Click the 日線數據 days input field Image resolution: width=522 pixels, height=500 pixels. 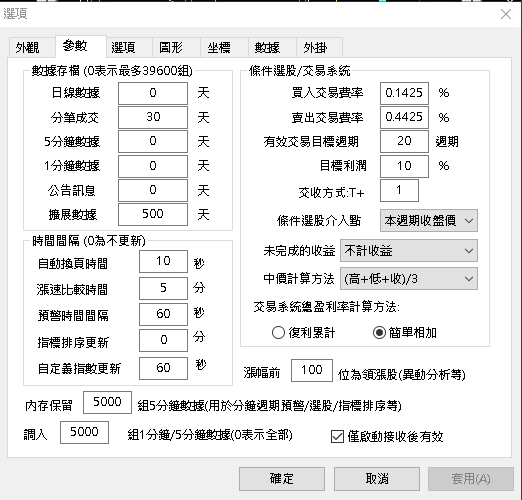tap(153, 93)
